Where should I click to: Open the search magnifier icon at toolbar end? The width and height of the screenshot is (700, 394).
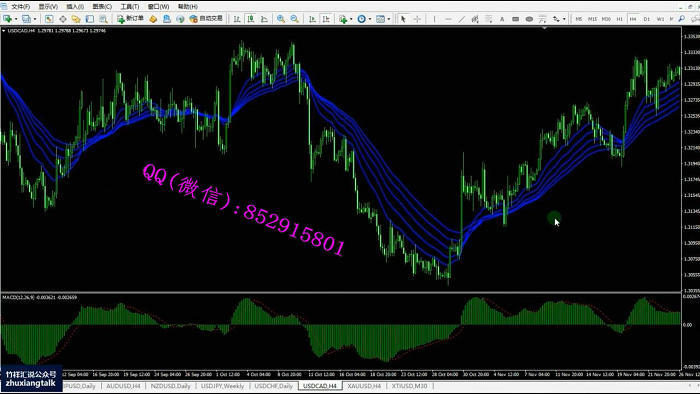681,19
